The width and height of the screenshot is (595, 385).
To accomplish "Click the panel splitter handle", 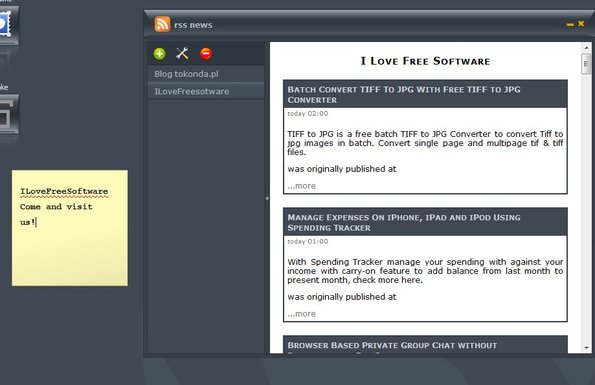I will (267, 198).
